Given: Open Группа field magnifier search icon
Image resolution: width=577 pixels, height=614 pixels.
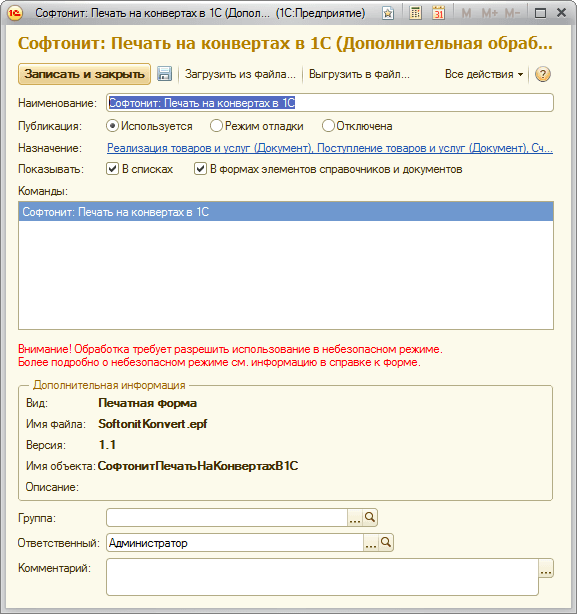Looking at the screenshot, I should 370,518.
